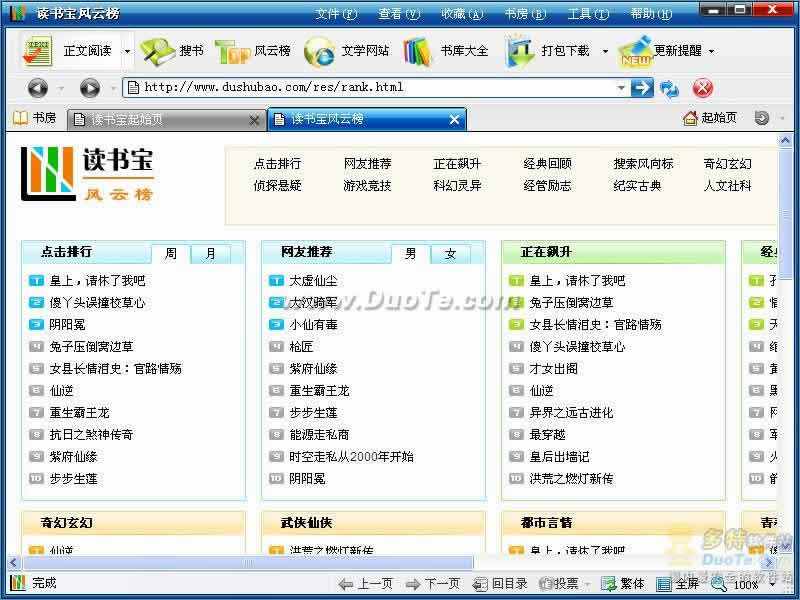Open the forward button history dropdown
Image resolution: width=800 pixels, height=600 pixels.
[113, 89]
